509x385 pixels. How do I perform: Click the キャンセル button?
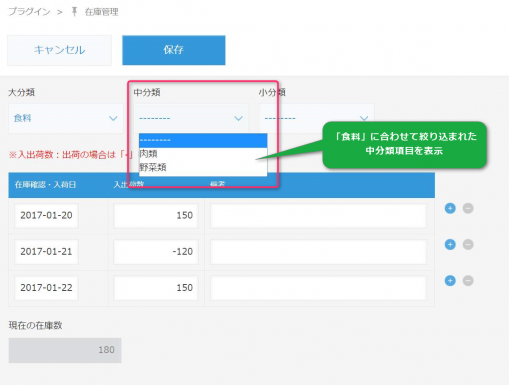tap(60, 50)
